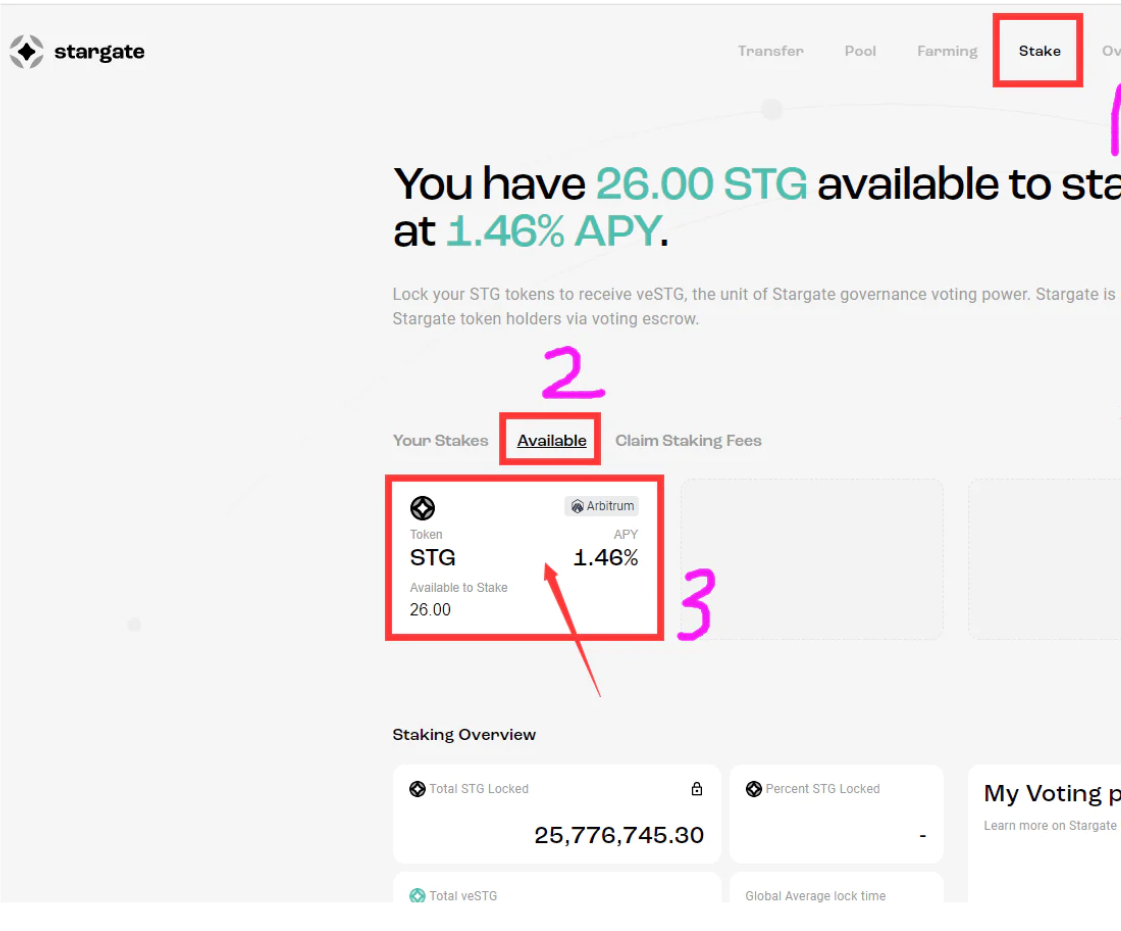Open the Transfer navigation item
The image size is (1121, 931).
point(771,51)
